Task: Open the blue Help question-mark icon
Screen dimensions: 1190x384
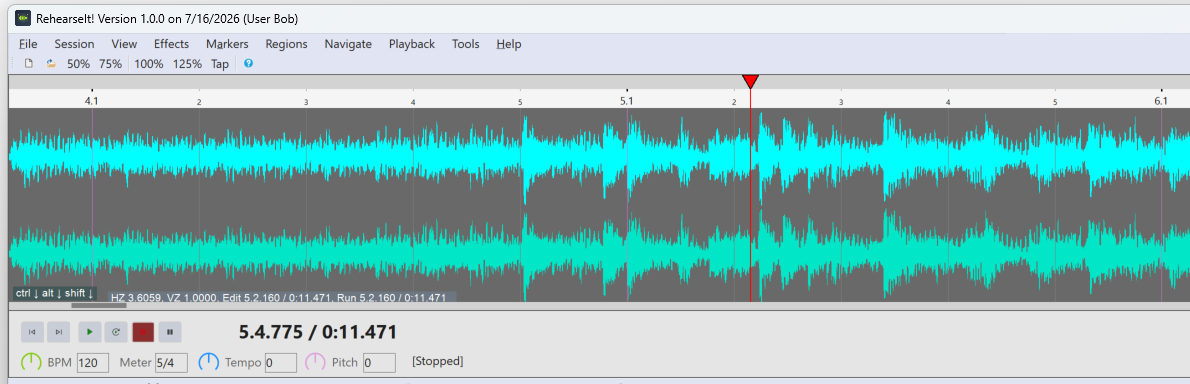Action: pyautogui.click(x=248, y=64)
